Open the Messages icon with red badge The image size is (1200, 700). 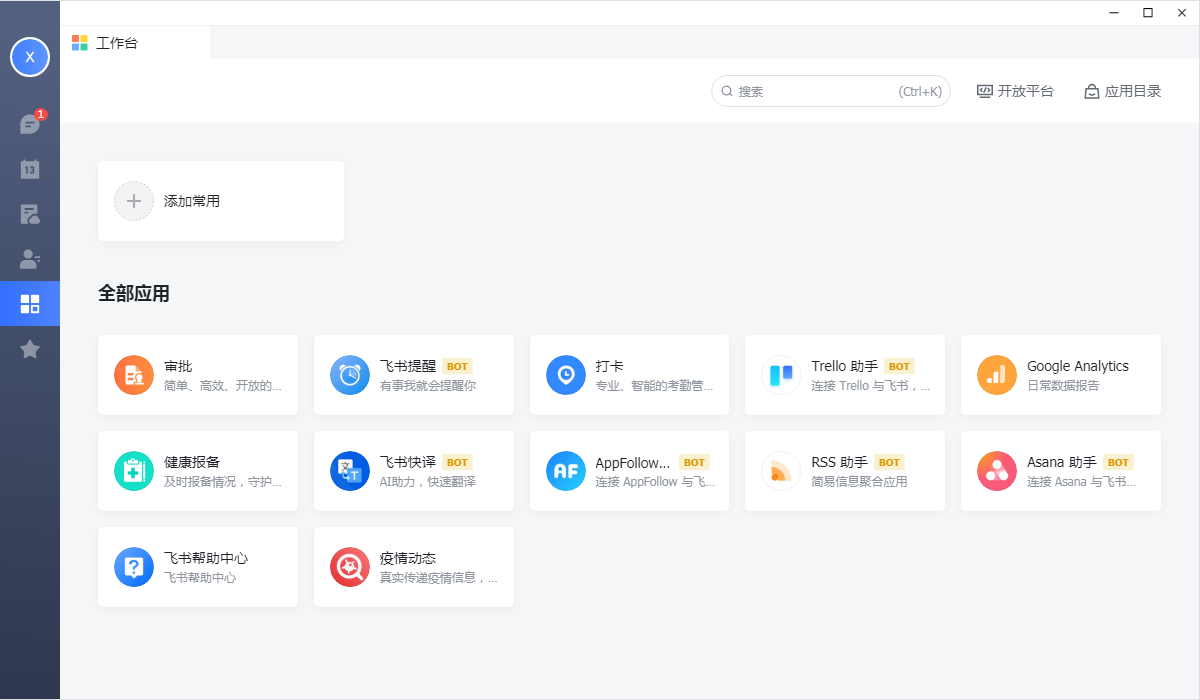[x=30, y=125]
